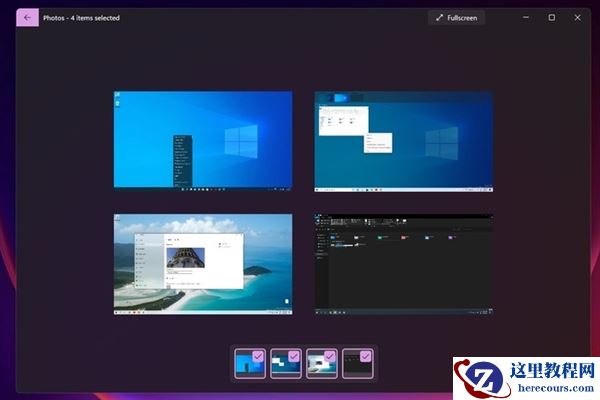Open the dark mode File Explorer photo
The width and height of the screenshot is (600, 400).
404,264
